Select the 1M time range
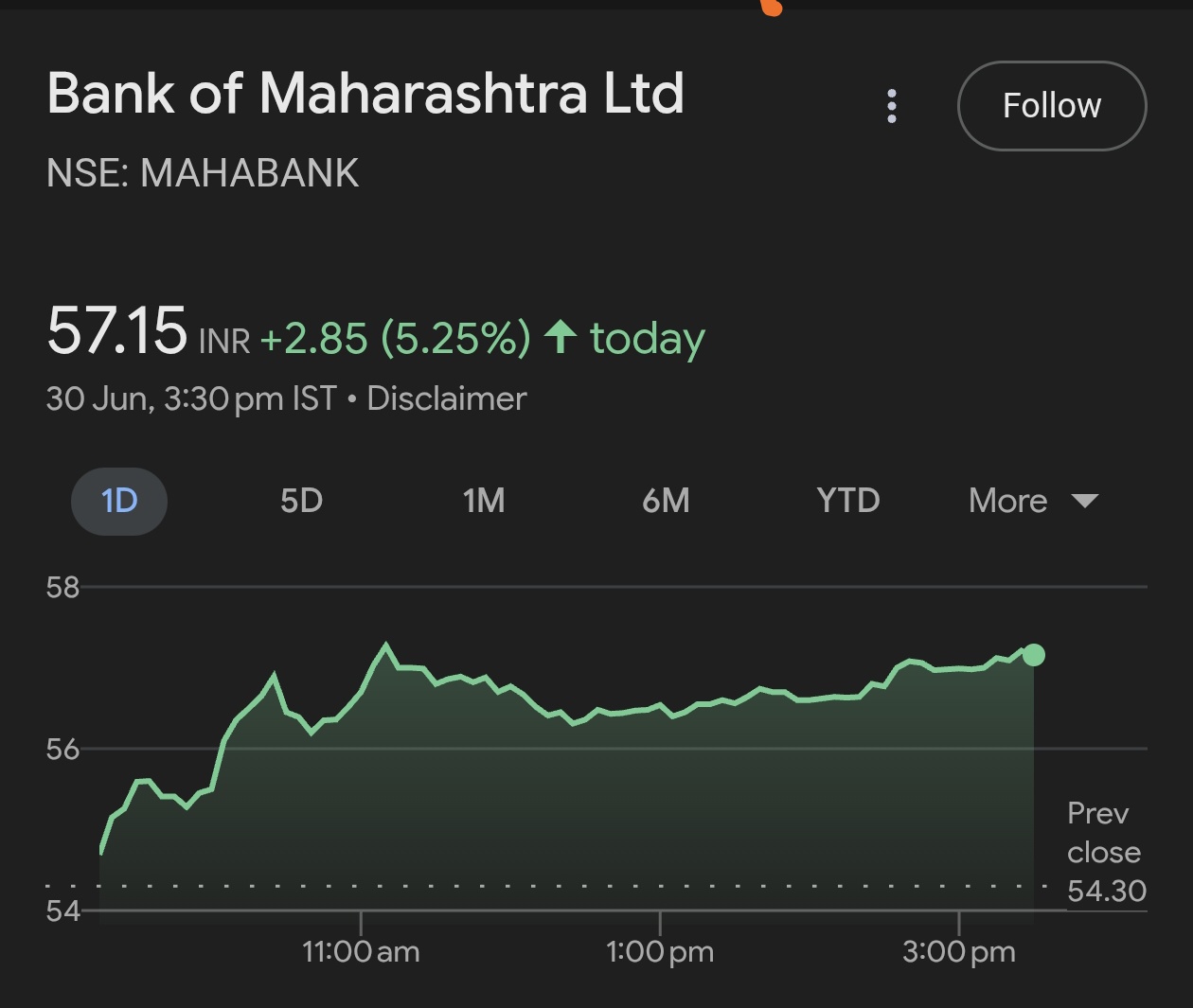 click(x=484, y=501)
